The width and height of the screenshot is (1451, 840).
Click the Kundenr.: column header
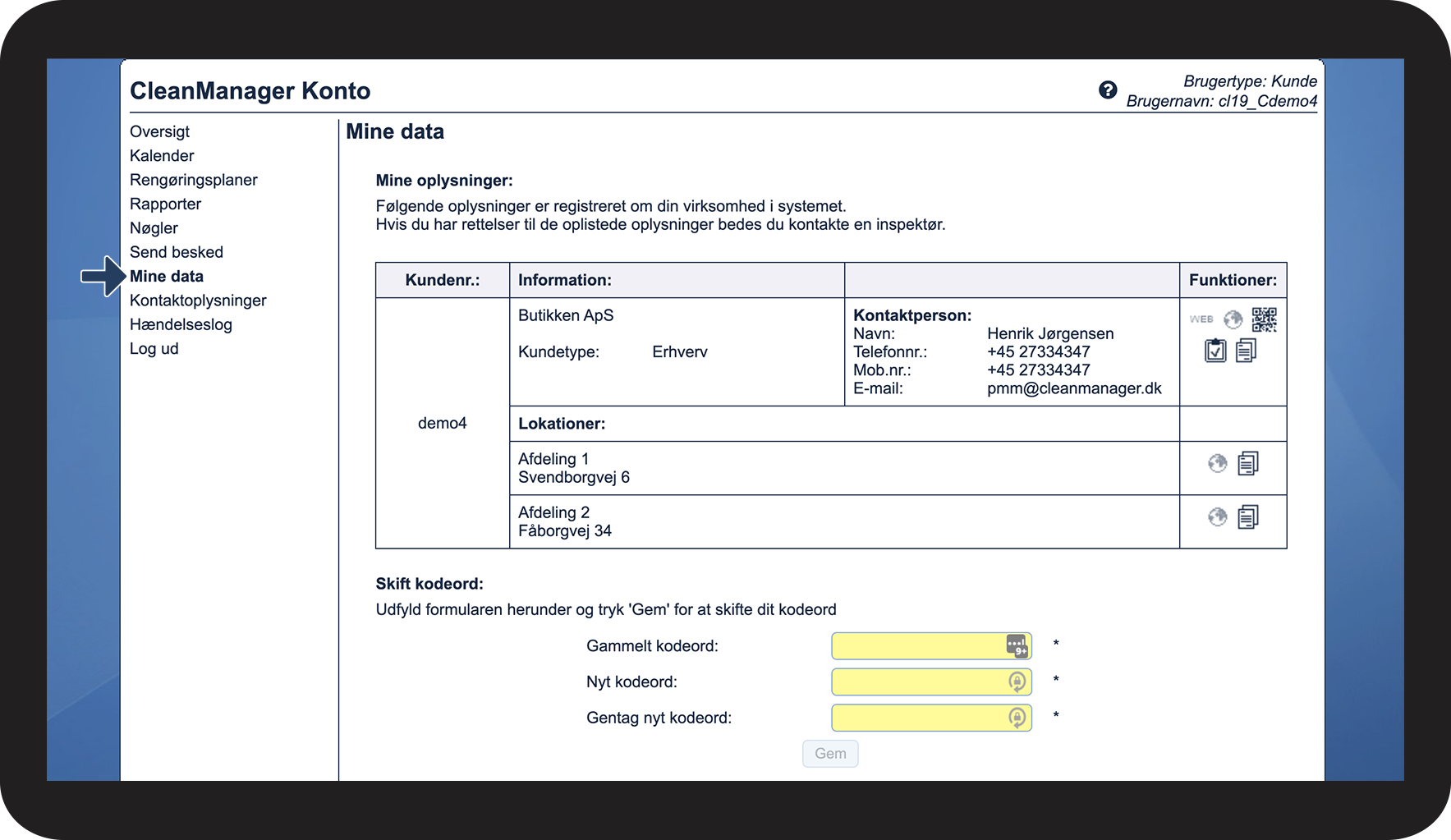click(x=443, y=280)
